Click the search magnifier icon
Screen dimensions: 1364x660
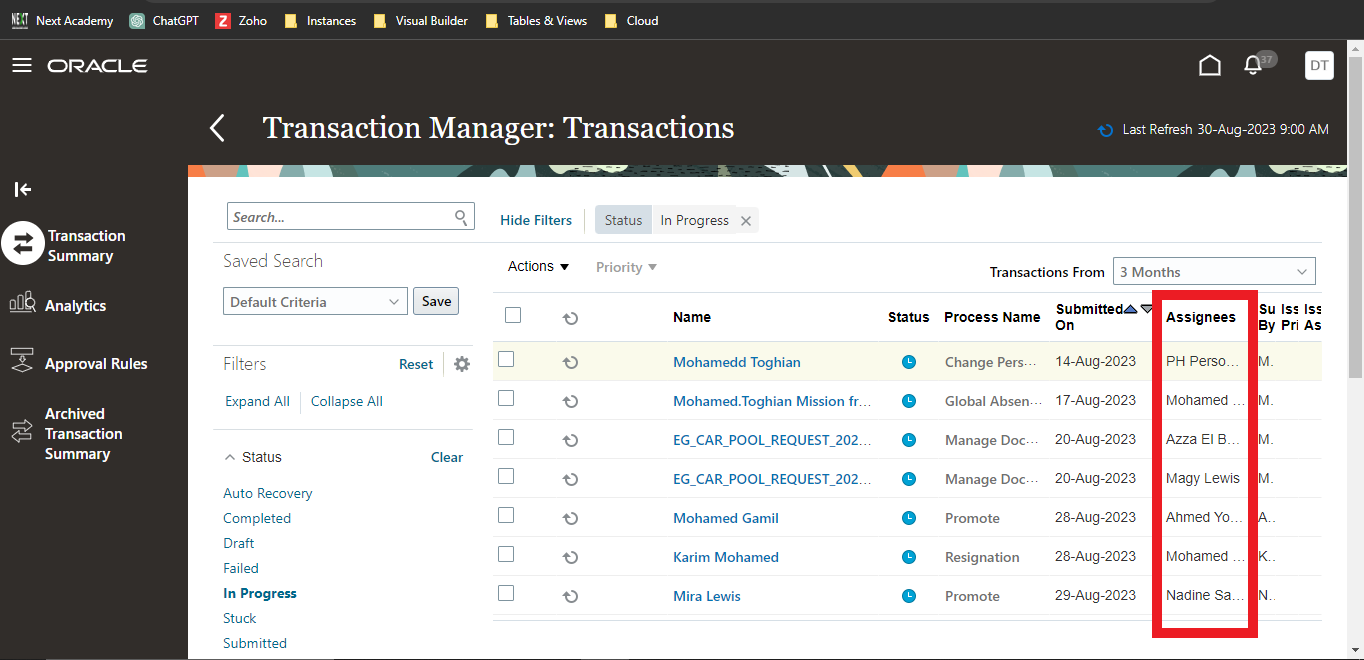(x=461, y=217)
